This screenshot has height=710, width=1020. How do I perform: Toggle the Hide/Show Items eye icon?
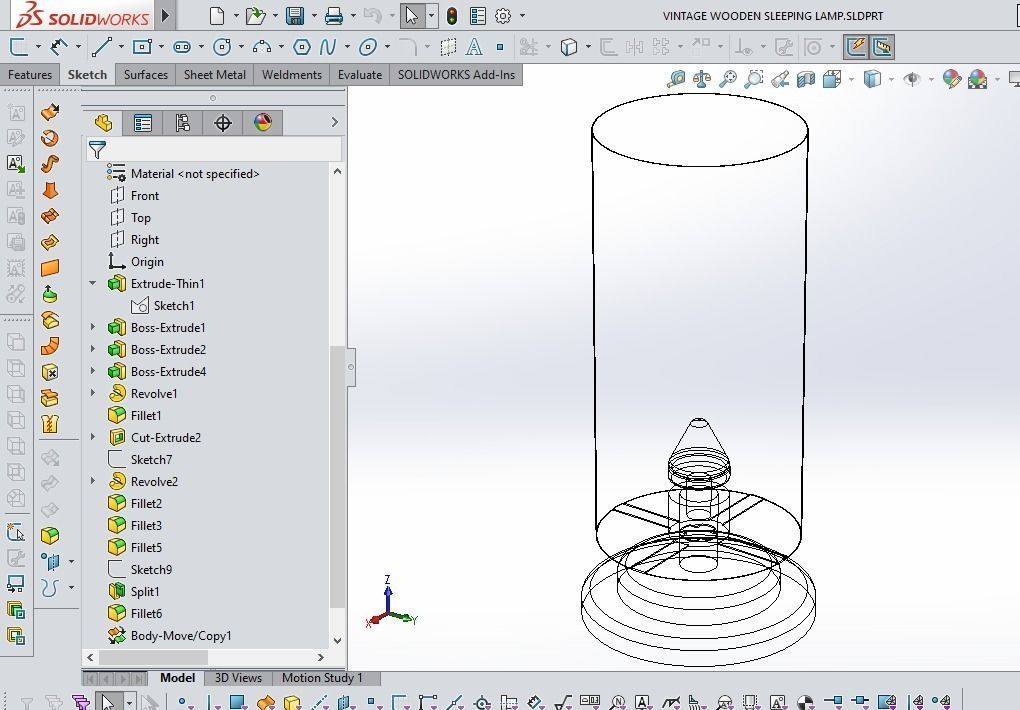click(x=912, y=79)
